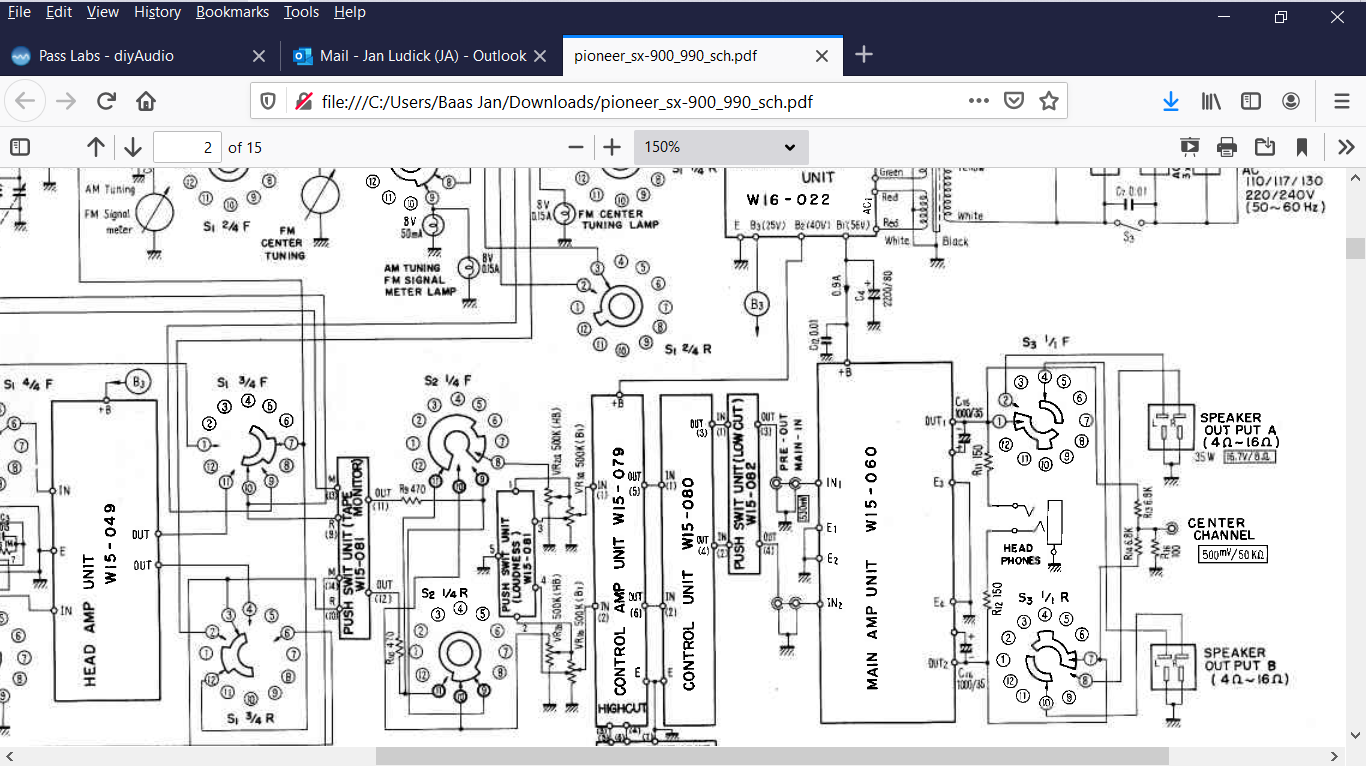Bookmark this page with star icon
Image resolution: width=1366 pixels, height=767 pixels.
click(1048, 101)
